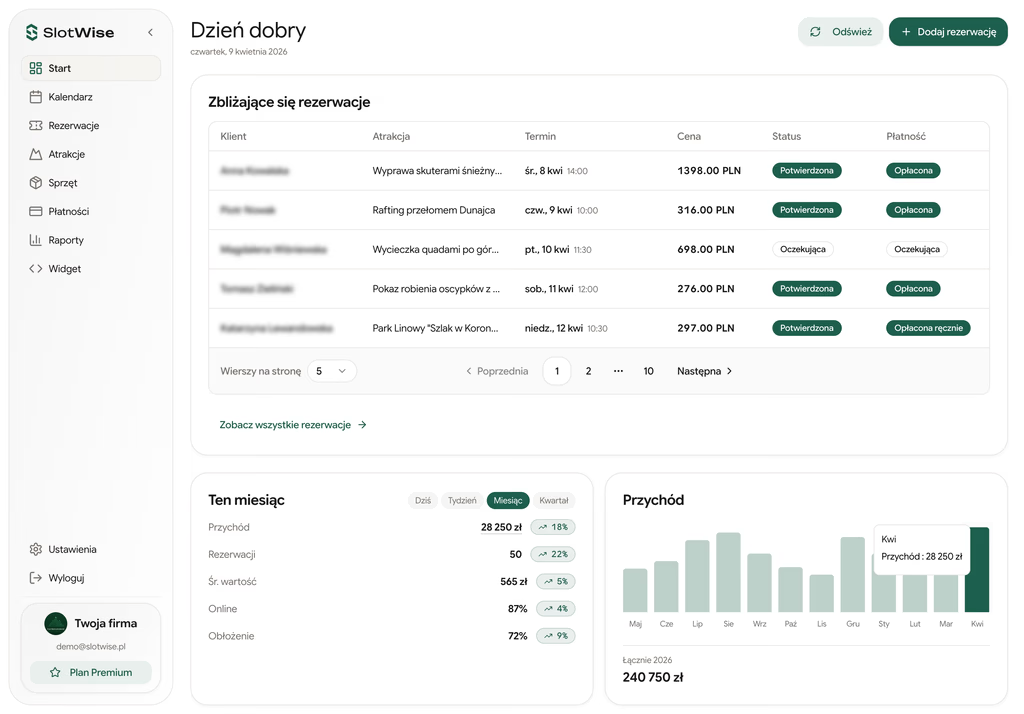
Task: Select the Atrakcje mountain icon
Action: [x=35, y=154]
